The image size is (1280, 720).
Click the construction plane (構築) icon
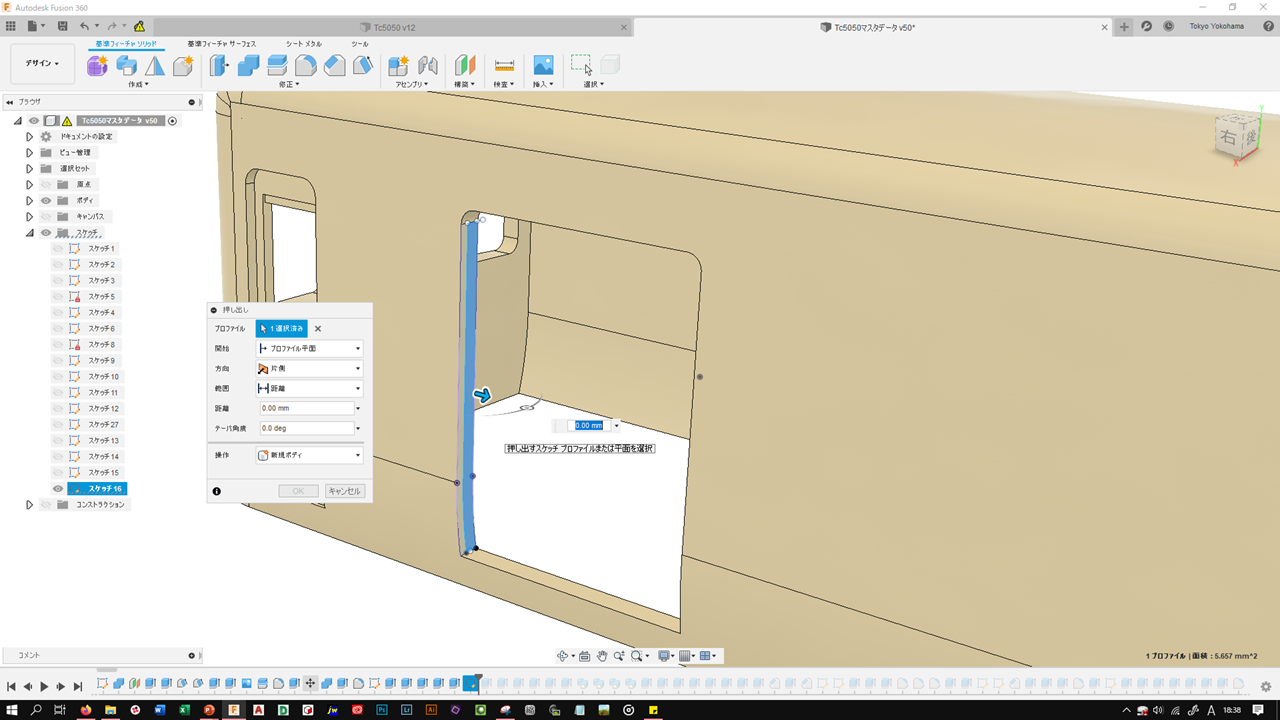465,66
